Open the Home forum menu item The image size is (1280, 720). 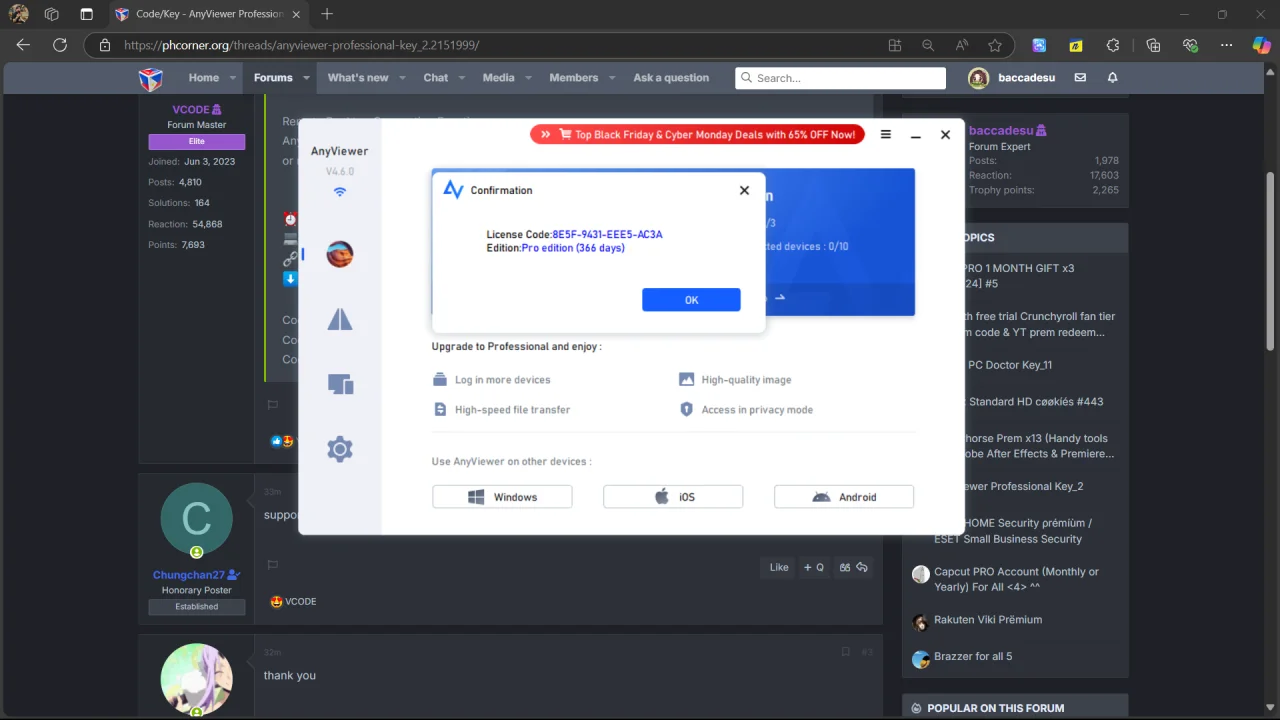[x=204, y=78]
